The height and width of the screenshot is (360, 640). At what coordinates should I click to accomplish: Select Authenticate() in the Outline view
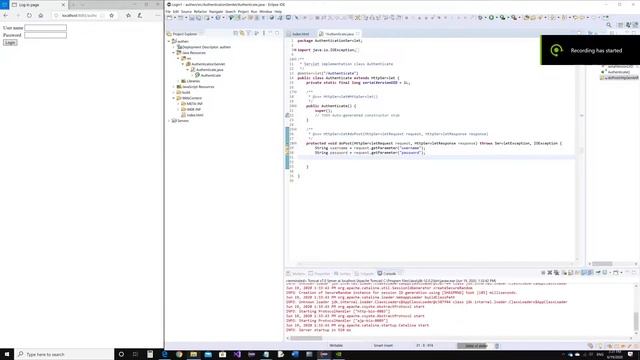(618, 72)
